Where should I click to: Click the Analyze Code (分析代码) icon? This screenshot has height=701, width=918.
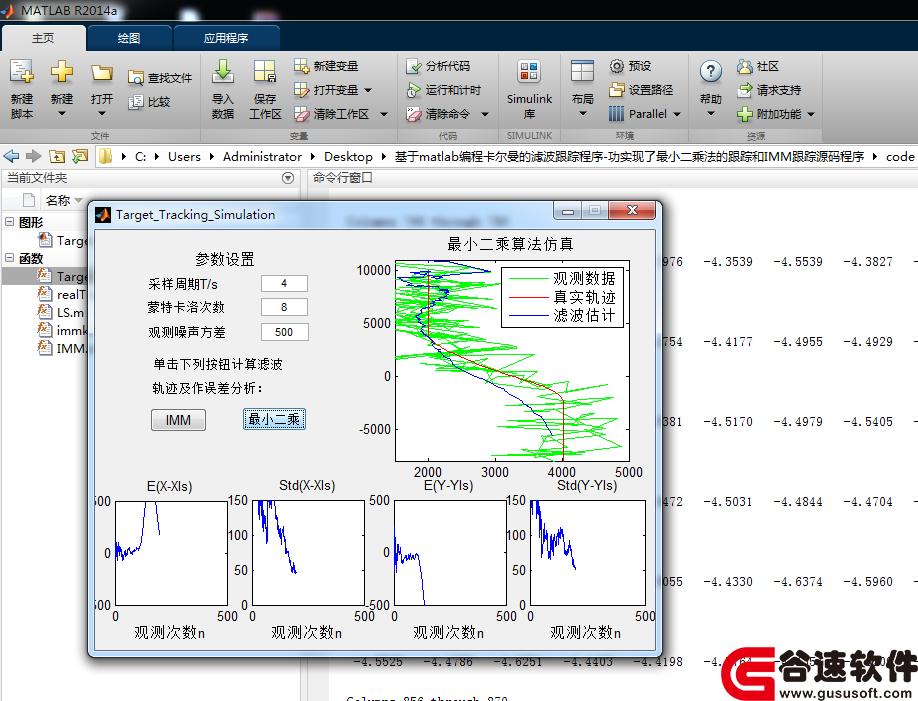413,66
